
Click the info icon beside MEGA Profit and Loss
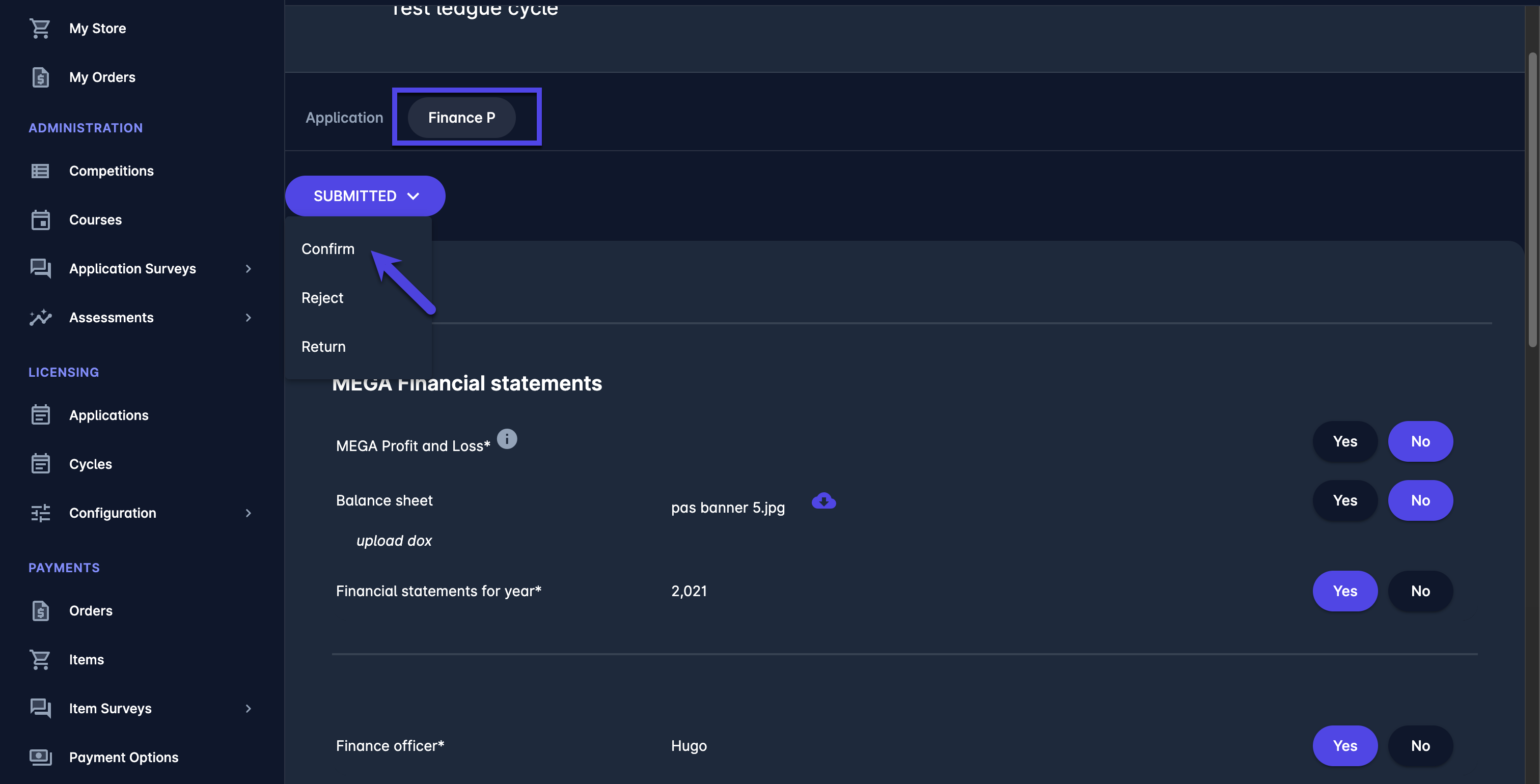[x=506, y=439]
